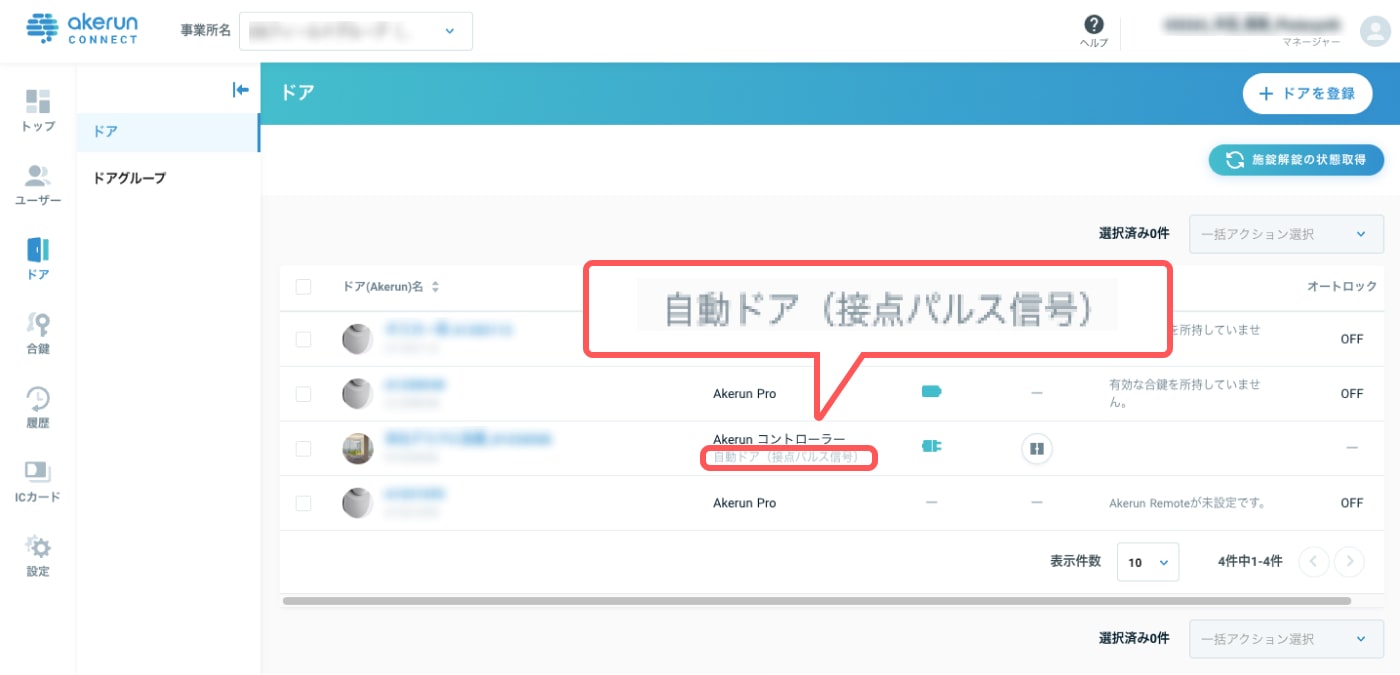The height and width of the screenshot is (675, 1400).
Task: Select the ドア icon in the left sidebar
Action: pos(38,259)
